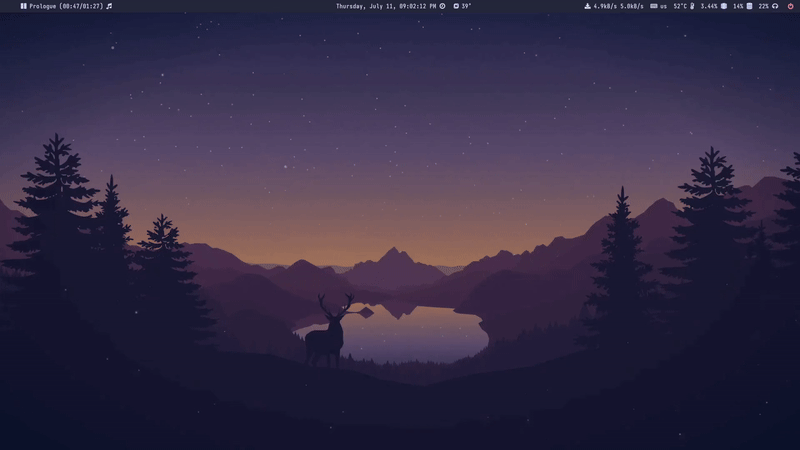Click the clock icon beside the time

point(443,6)
